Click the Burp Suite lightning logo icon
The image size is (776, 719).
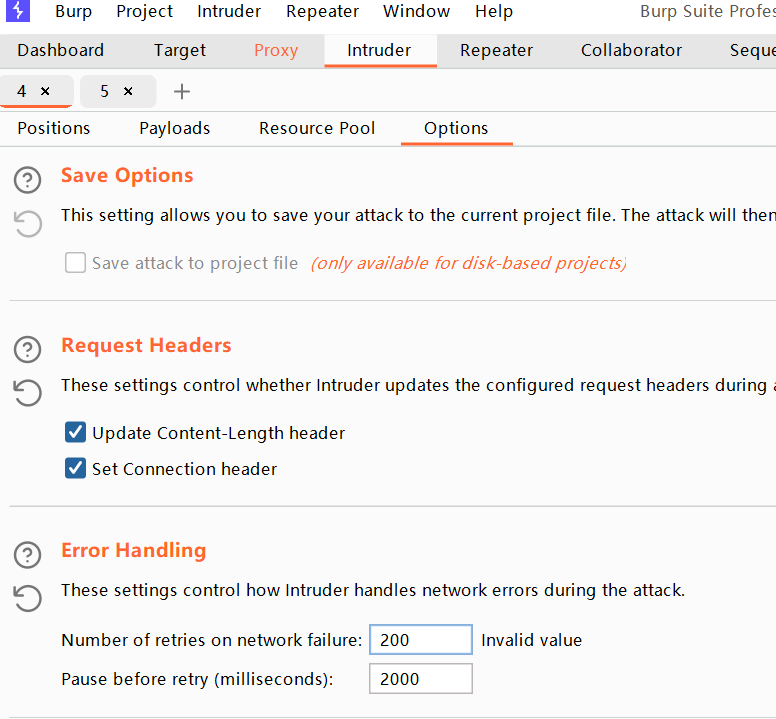click(x=17, y=10)
